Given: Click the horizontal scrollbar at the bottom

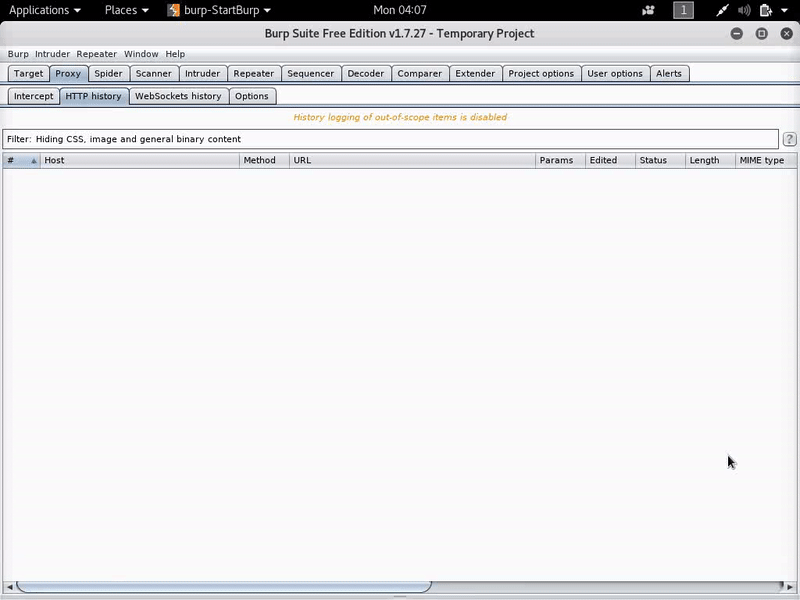Looking at the screenshot, I should click(225, 587).
